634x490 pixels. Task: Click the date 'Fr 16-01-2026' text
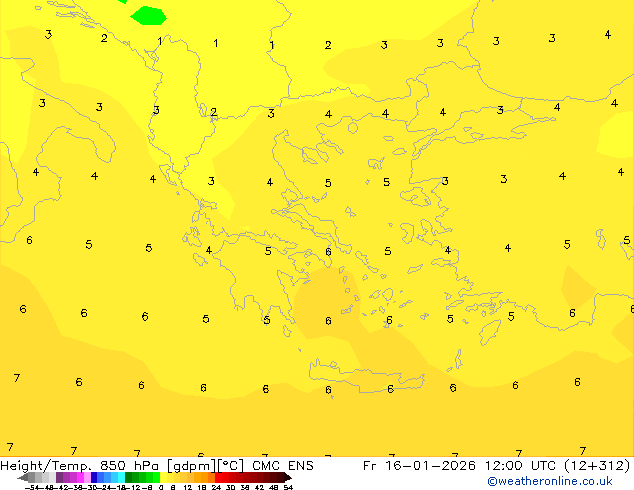point(419,466)
